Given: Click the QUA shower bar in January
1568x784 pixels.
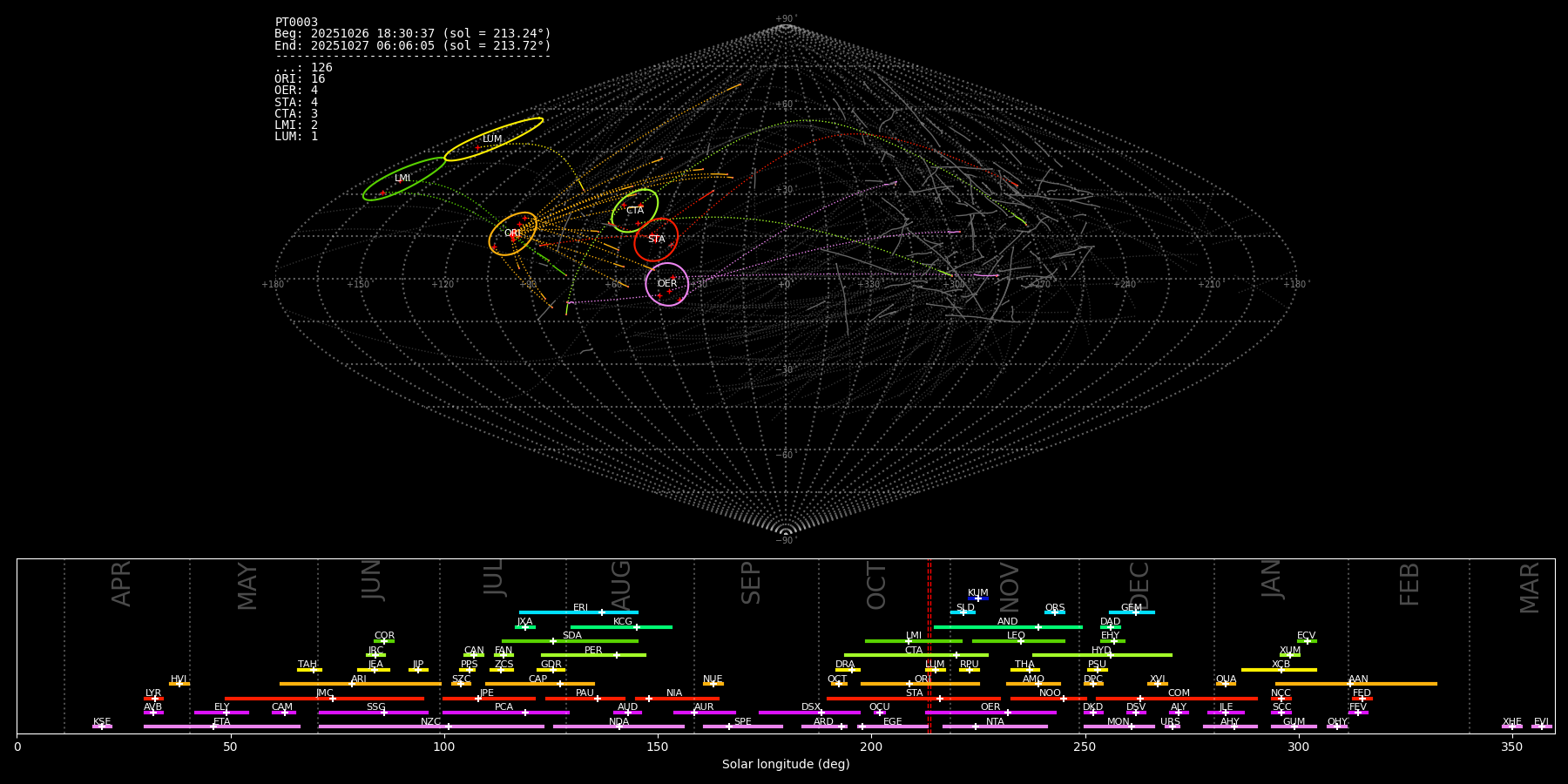Looking at the screenshot, I should click(1226, 684).
